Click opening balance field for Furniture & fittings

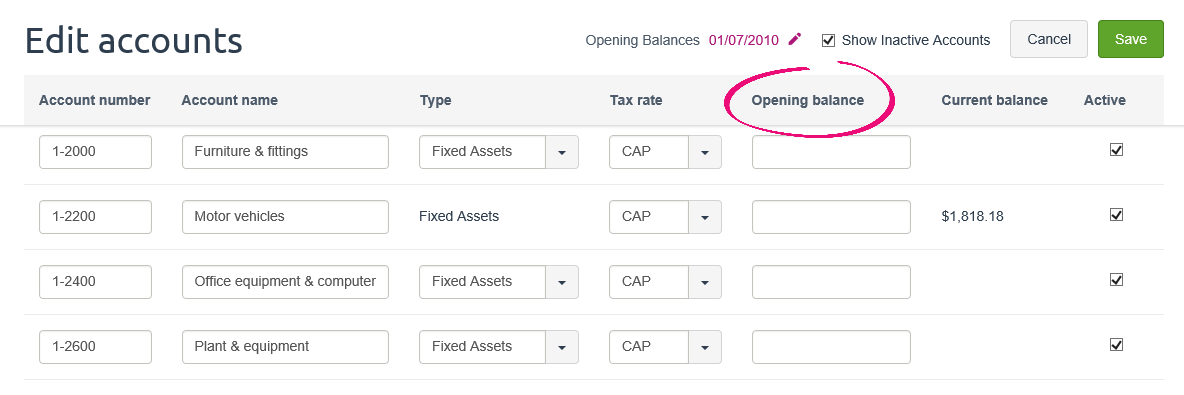831,152
